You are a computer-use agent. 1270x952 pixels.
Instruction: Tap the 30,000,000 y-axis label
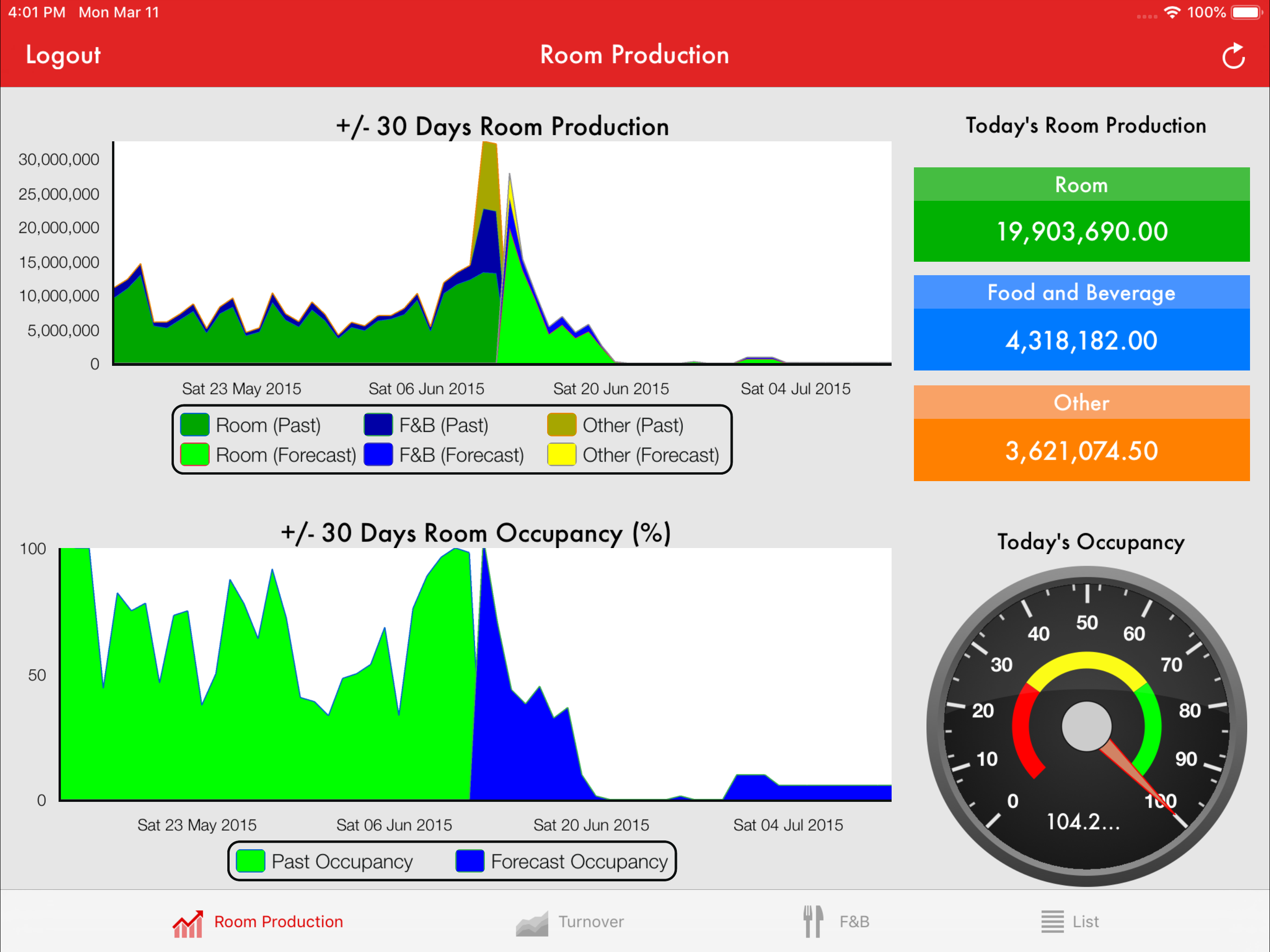[59, 159]
